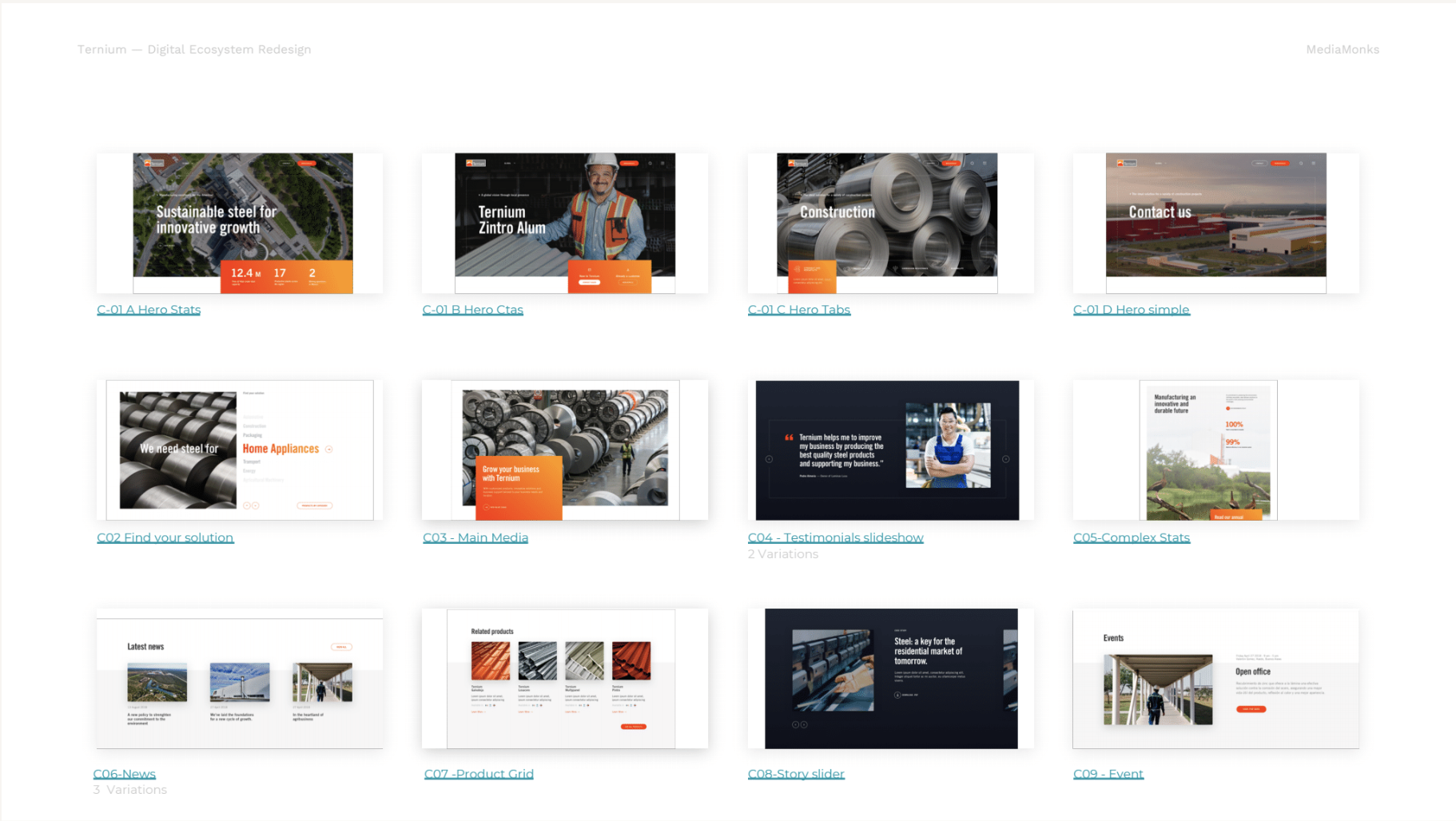
Task: Click the 2 Variations label under C04
Action: pos(783,554)
